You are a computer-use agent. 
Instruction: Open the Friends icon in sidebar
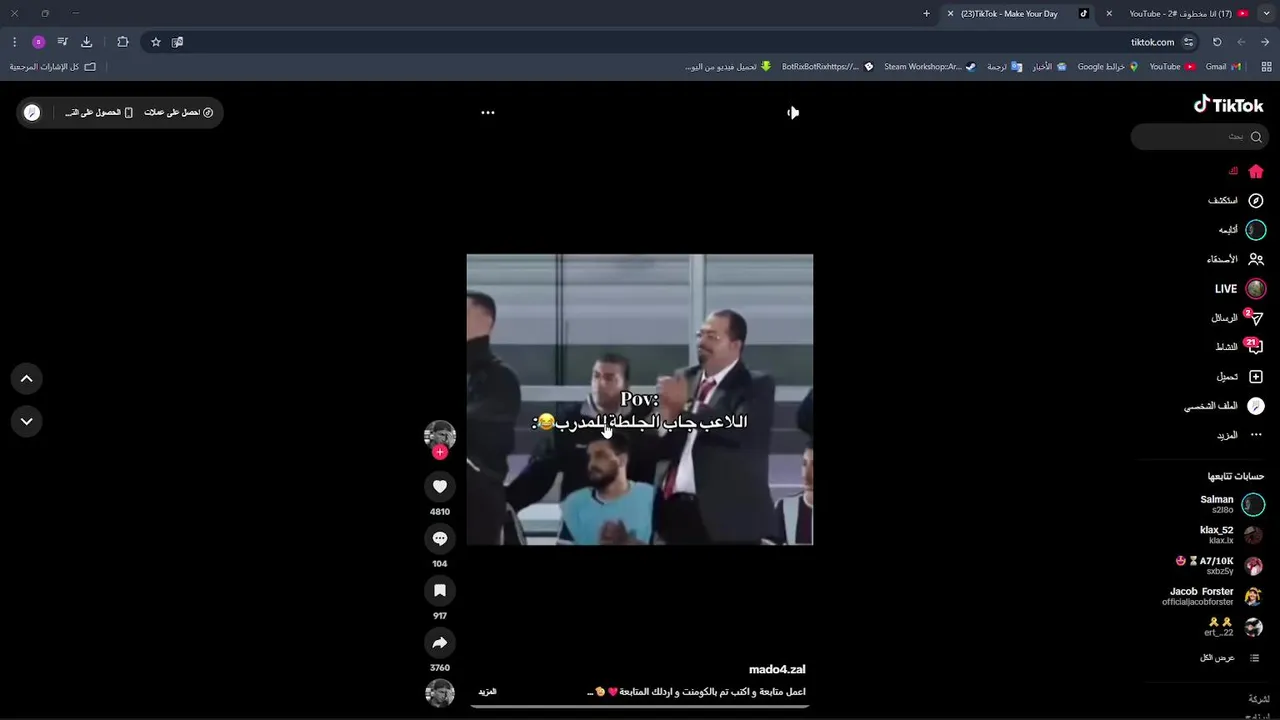click(1256, 259)
